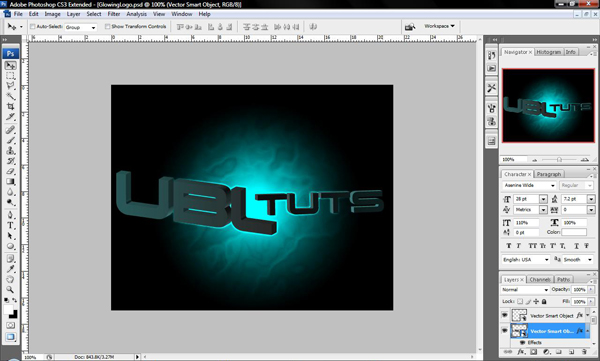The image size is (600, 361).
Task: Toggle lock transparent pixels
Action: coord(520,302)
